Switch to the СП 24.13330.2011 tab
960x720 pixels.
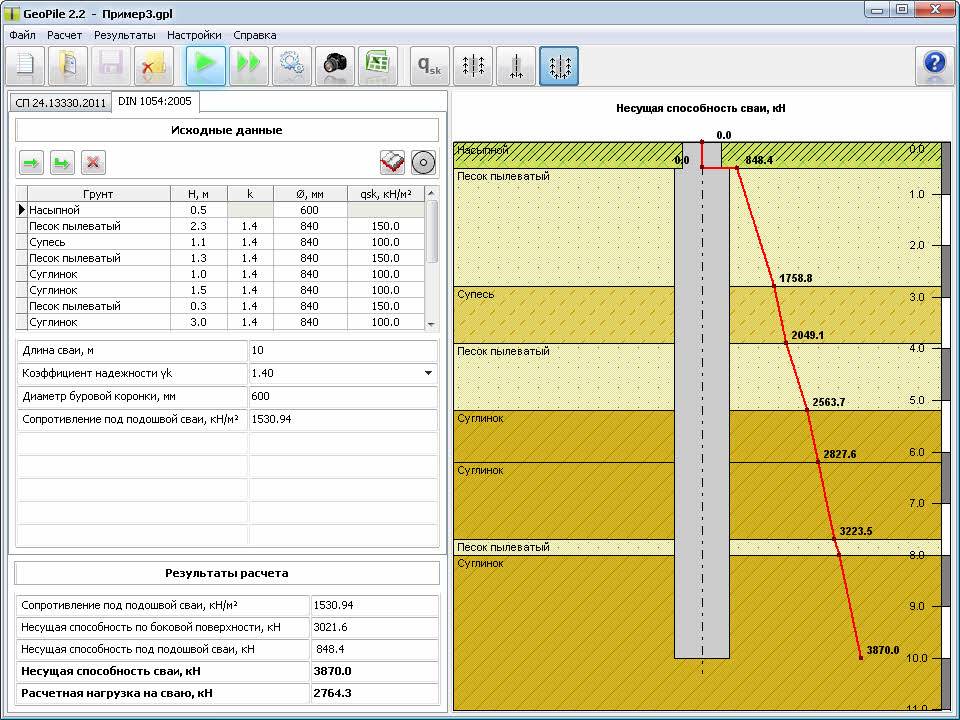click(61, 103)
